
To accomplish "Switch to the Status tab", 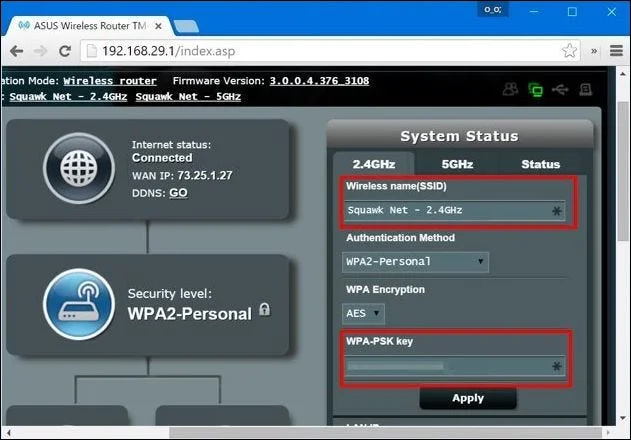I will coord(540,164).
